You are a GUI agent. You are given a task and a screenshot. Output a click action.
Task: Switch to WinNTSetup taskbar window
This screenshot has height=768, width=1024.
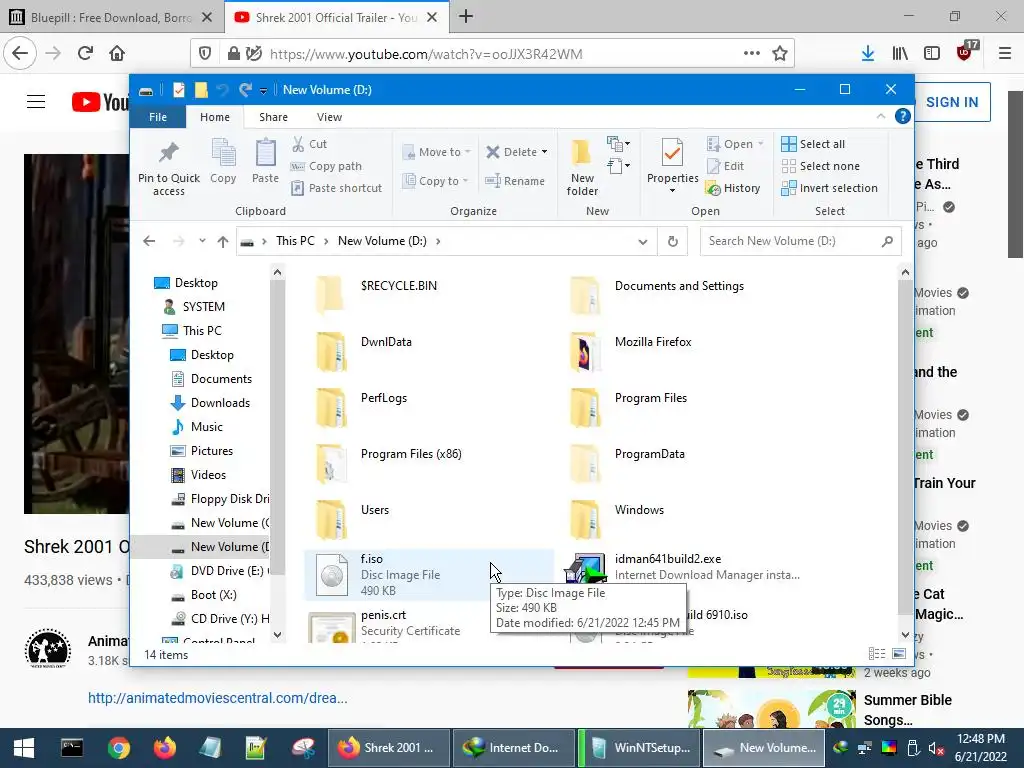click(639, 748)
